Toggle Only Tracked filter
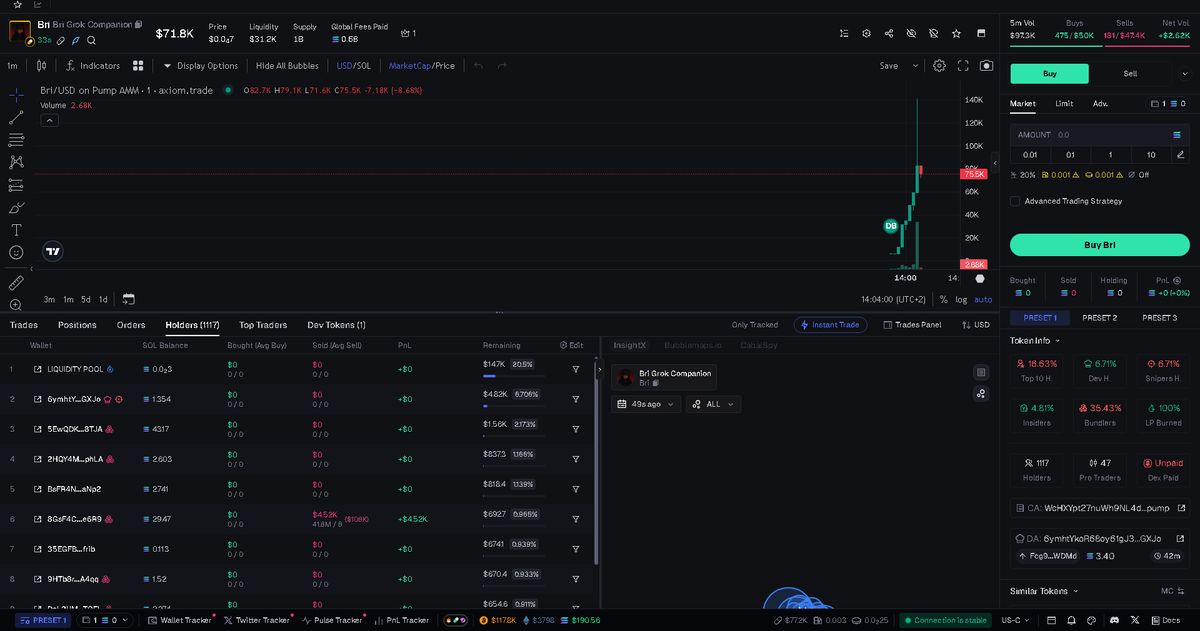Image resolution: width=1200 pixels, height=631 pixels. 755,325
